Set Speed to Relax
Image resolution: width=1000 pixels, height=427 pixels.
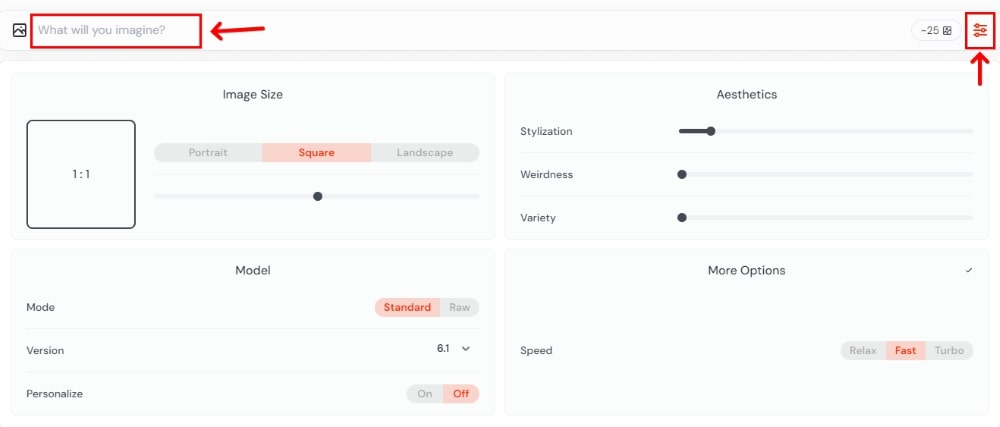[863, 350]
